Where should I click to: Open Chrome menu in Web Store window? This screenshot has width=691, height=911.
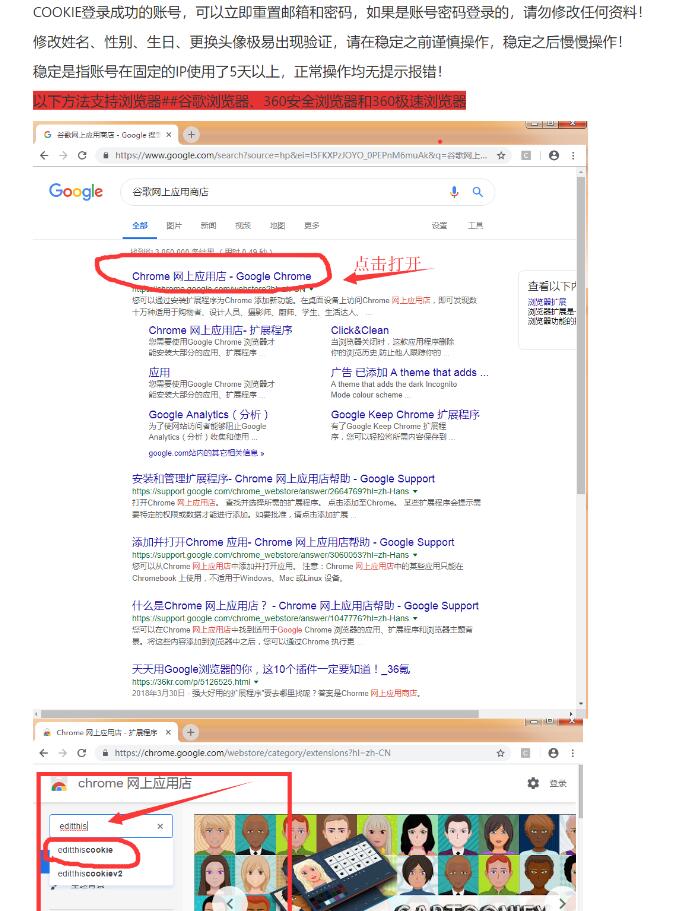(573, 753)
